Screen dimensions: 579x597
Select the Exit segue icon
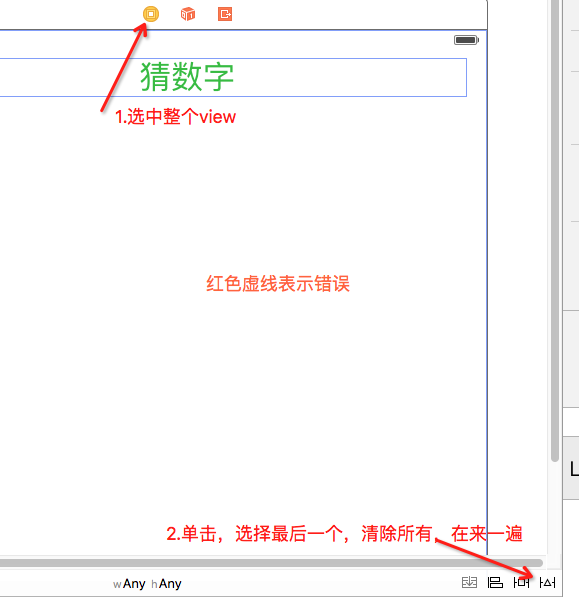point(225,14)
